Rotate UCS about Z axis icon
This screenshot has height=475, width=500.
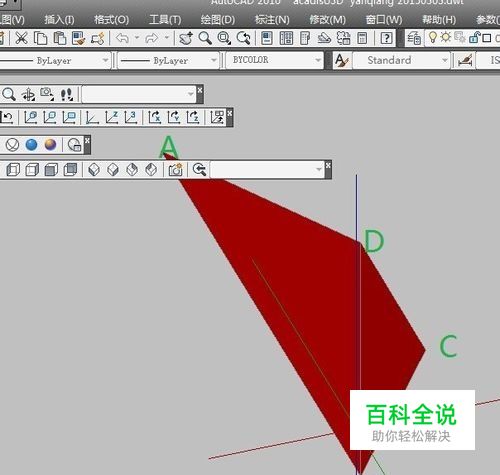click(193, 117)
